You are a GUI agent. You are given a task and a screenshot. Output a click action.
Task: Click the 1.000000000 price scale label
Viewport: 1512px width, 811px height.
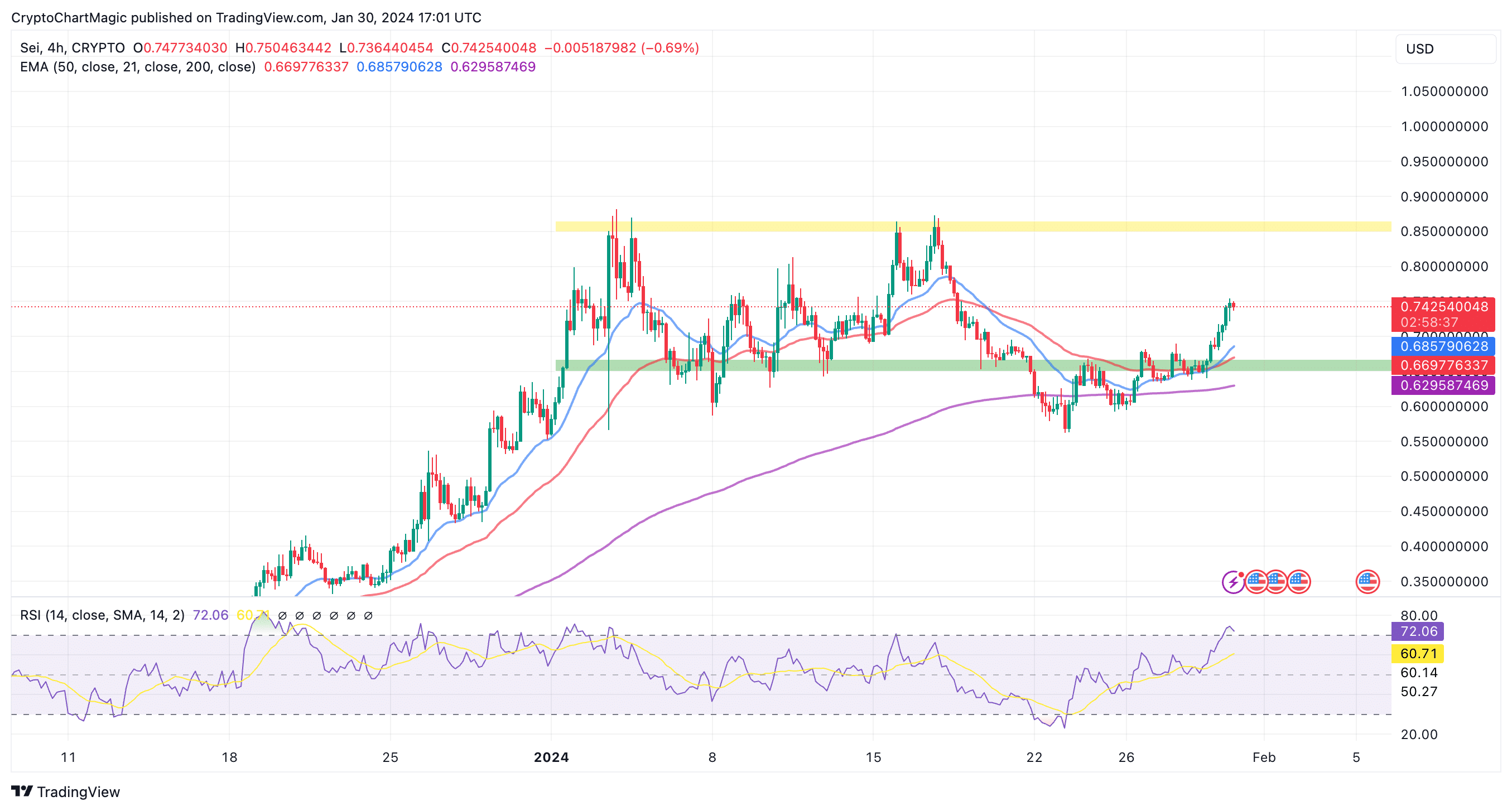[x=1444, y=127]
